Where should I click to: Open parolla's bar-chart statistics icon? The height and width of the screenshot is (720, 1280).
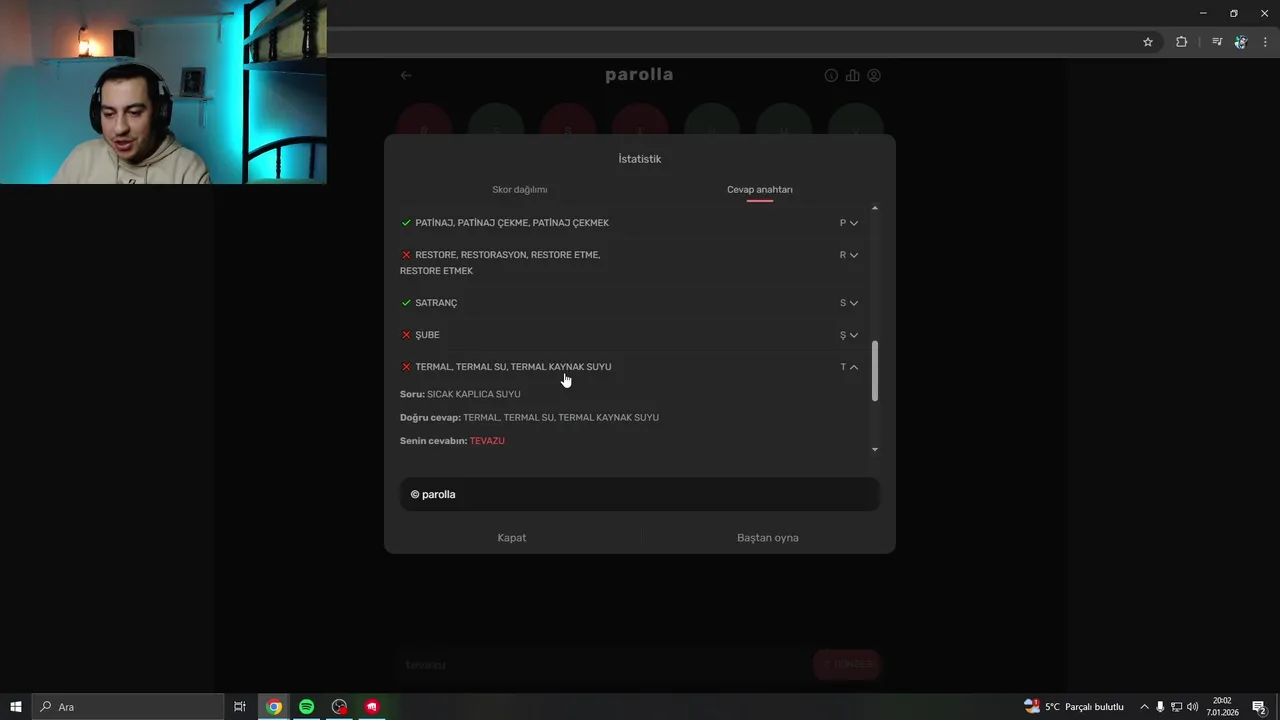pyautogui.click(x=852, y=75)
